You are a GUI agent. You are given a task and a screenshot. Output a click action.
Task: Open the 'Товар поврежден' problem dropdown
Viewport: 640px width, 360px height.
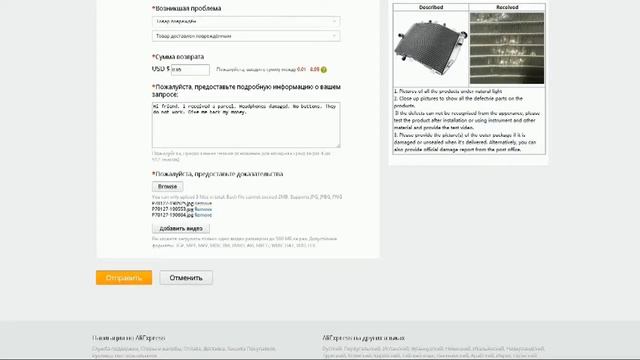246,22
